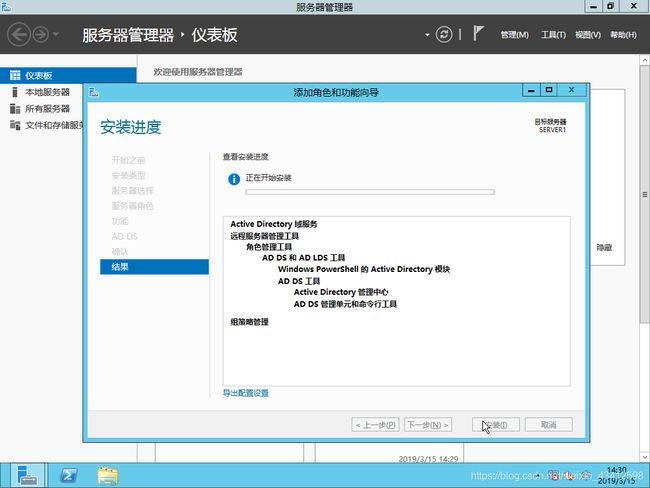Click the 服务器角色 wizard step
The height and width of the screenshot is (488, 650).
coord(133,206)
